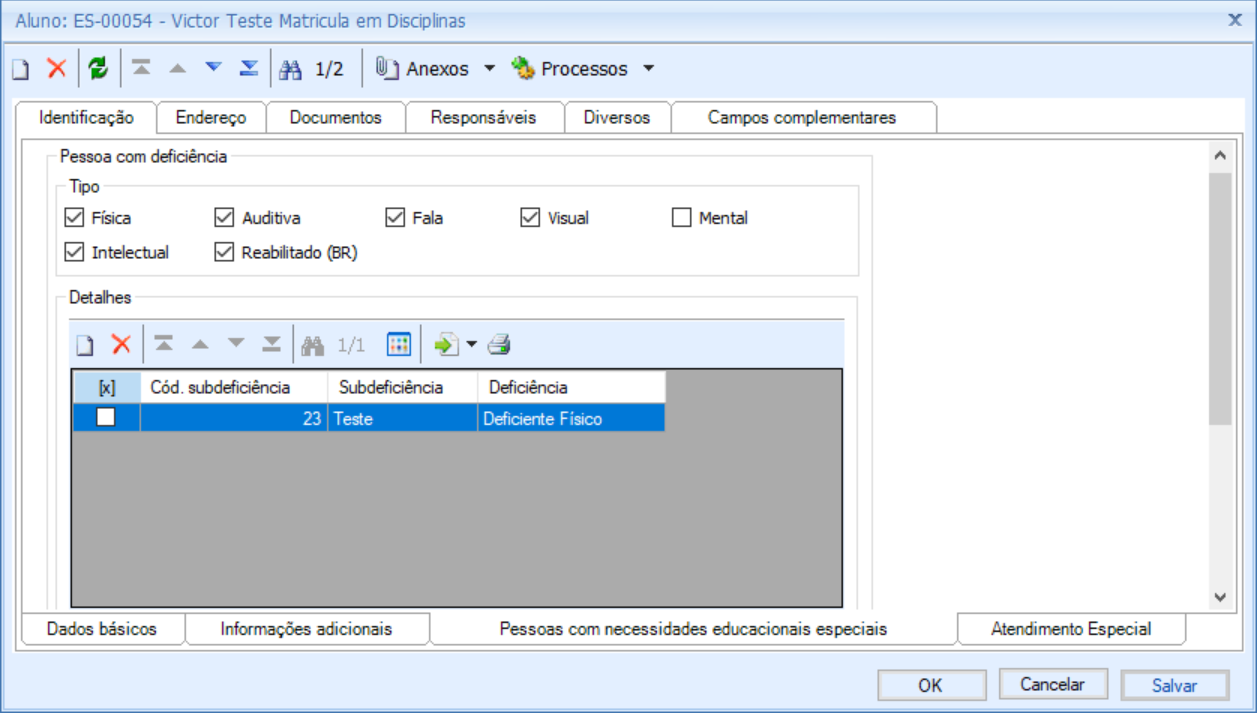Sort by Cód. subdeficiência column header

tap(234, 387)
